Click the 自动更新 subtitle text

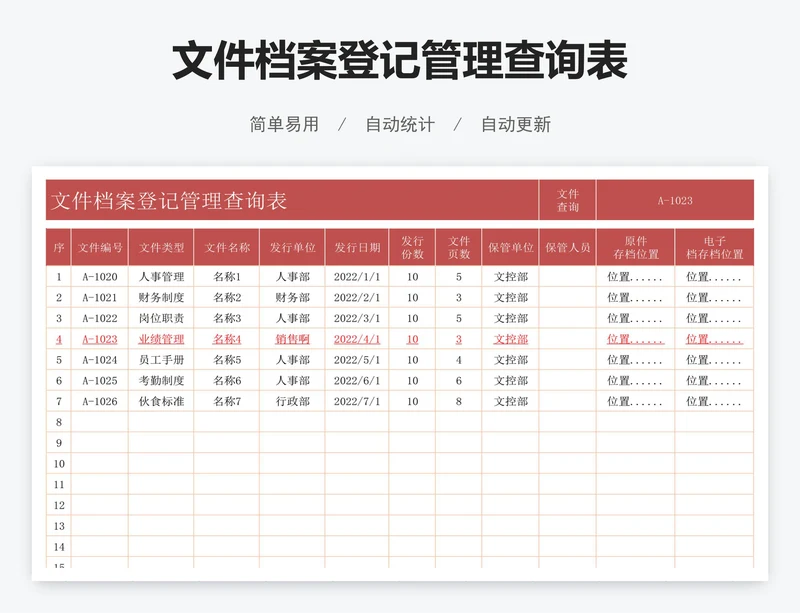[516, 125]
